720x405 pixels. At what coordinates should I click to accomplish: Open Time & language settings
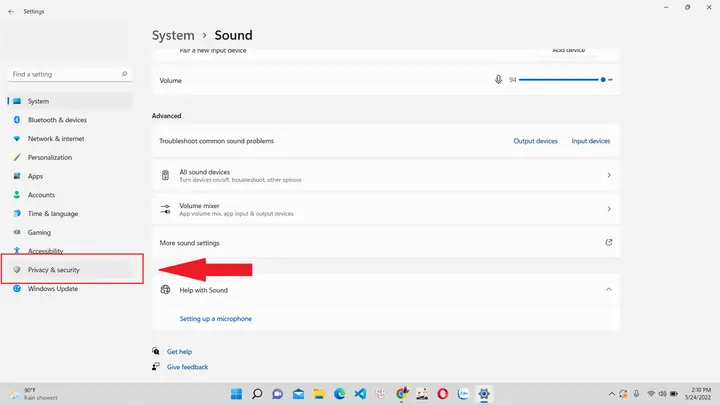[x=70, y=214]
